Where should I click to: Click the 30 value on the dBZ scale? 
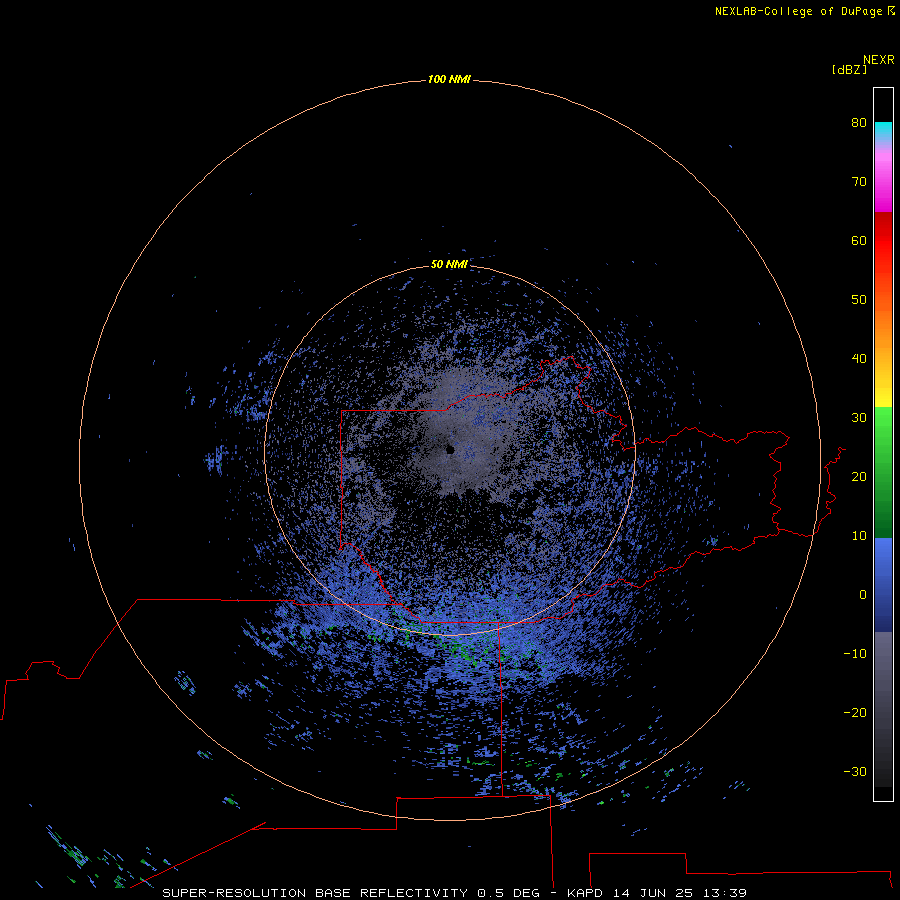pos(859,417)
